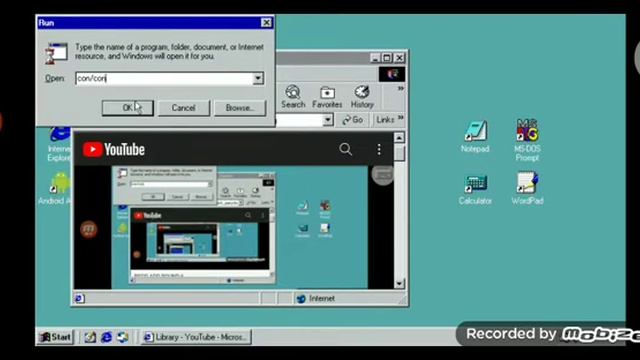Open the YouTube three-dot menu

pos(379,149)
